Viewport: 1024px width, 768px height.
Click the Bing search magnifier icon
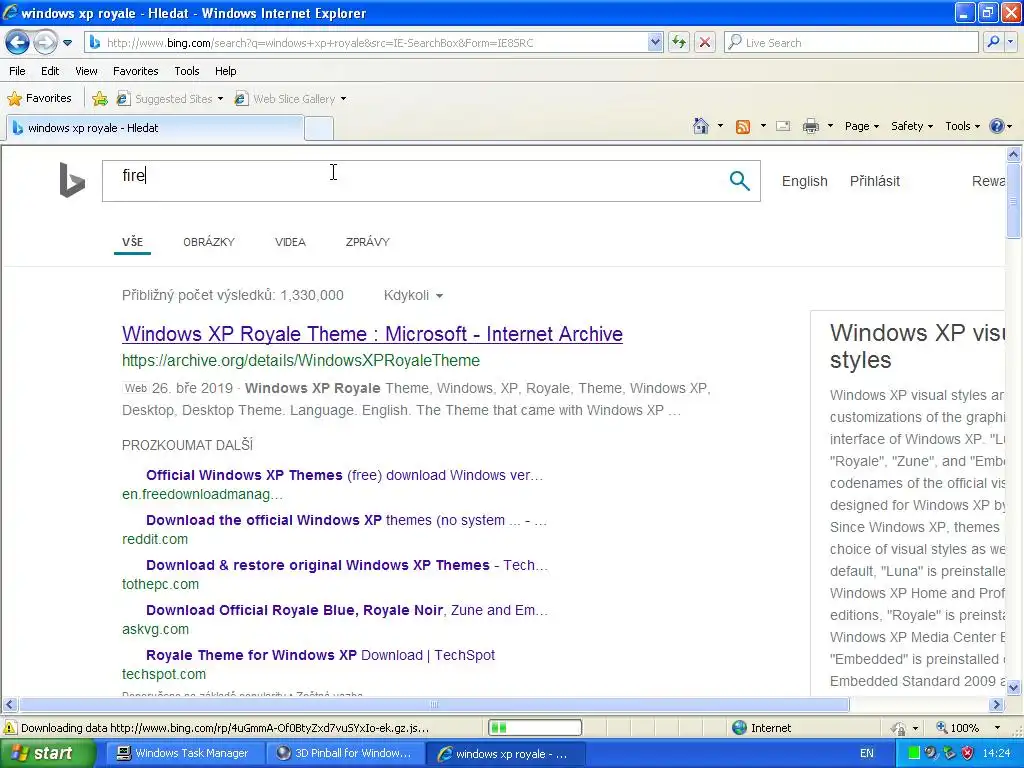point(739,181)
